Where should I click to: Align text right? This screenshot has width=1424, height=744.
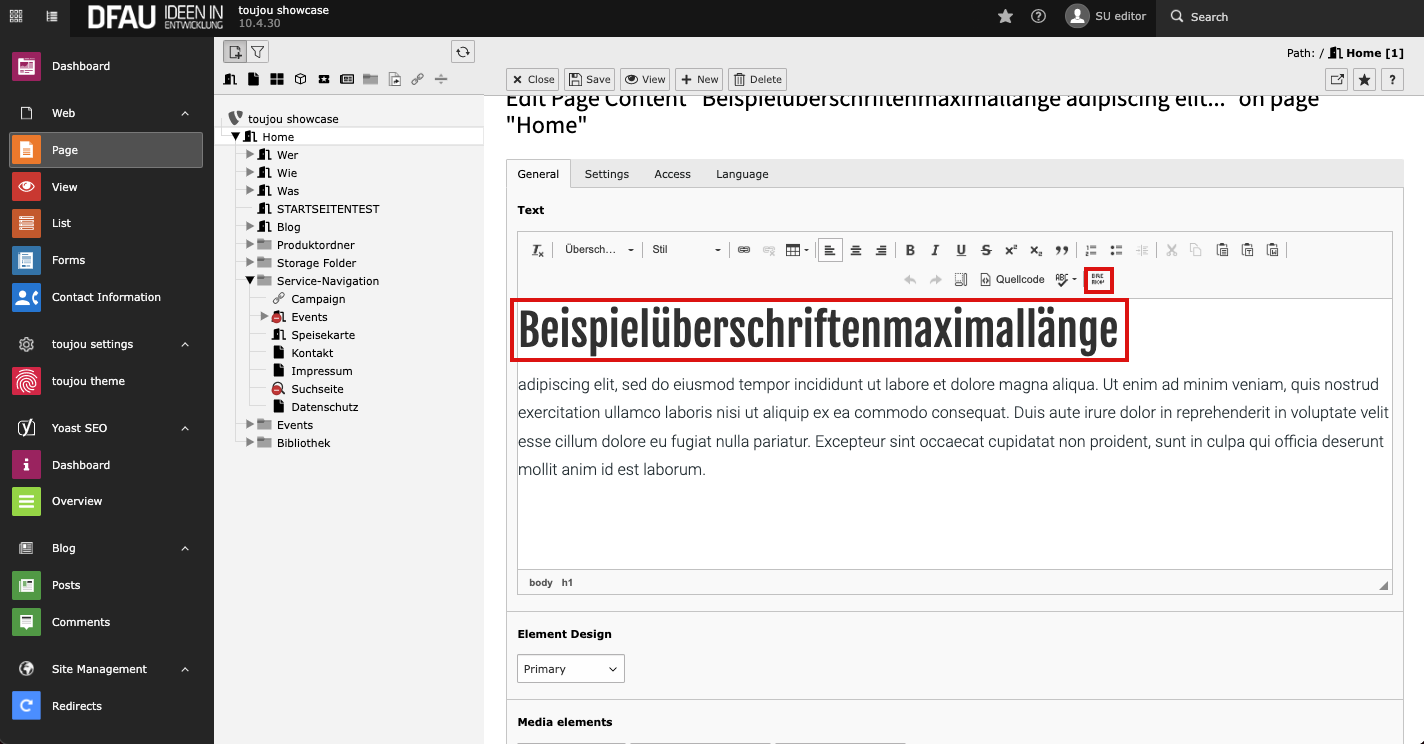click(881, 251)
